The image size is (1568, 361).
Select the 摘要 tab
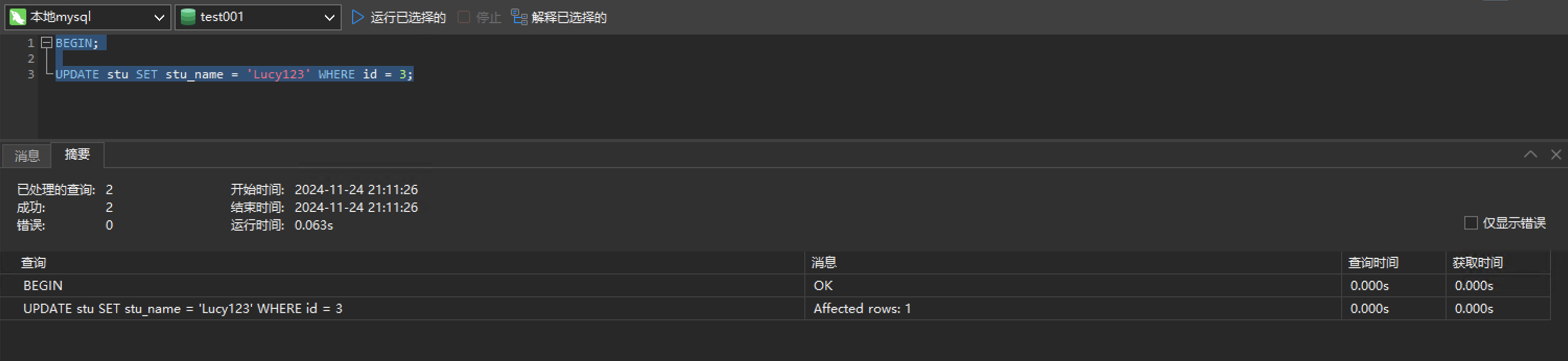point(77,154)
